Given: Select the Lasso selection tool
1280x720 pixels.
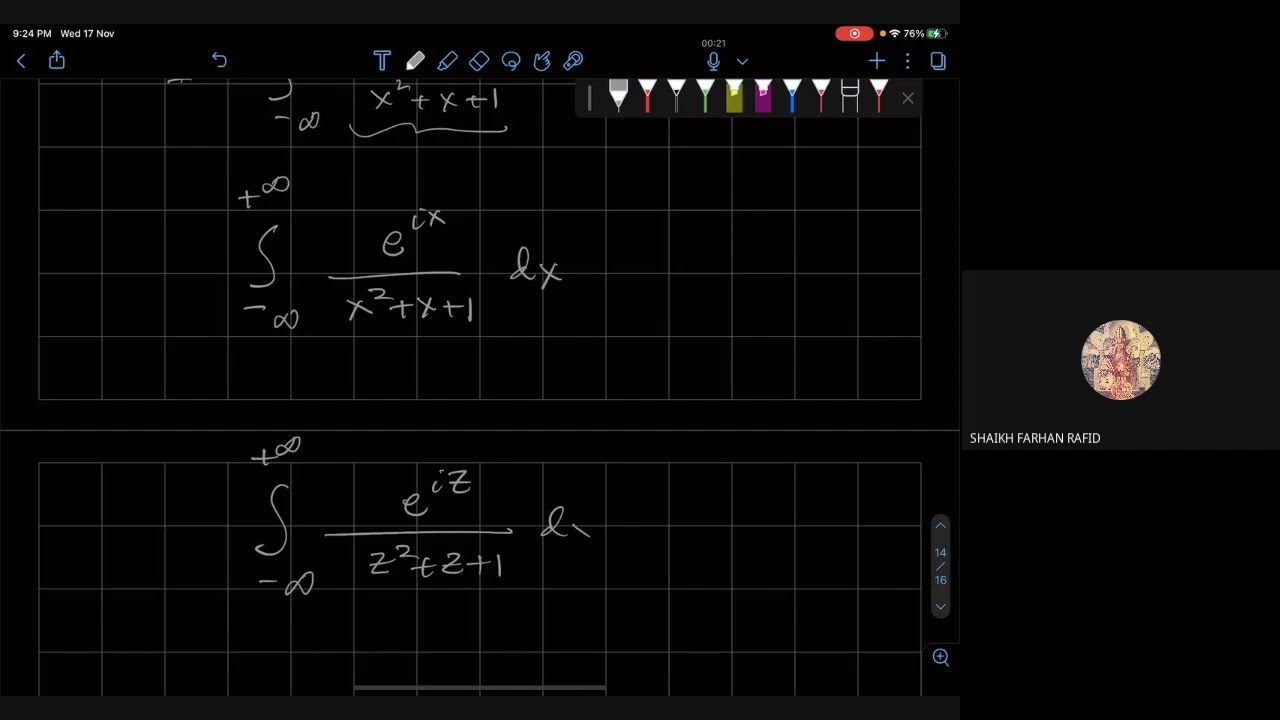Looking at the screenshot, I should pos(511,61).
